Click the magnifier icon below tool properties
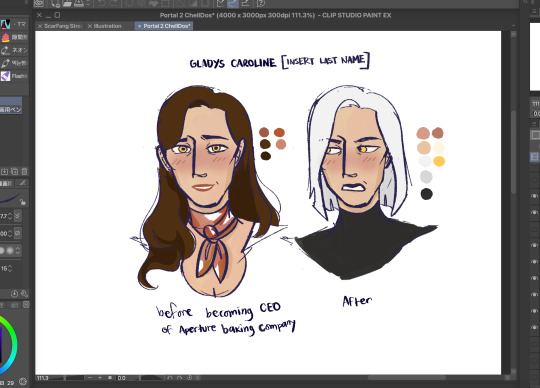The image size is (540, 388). 24,294
